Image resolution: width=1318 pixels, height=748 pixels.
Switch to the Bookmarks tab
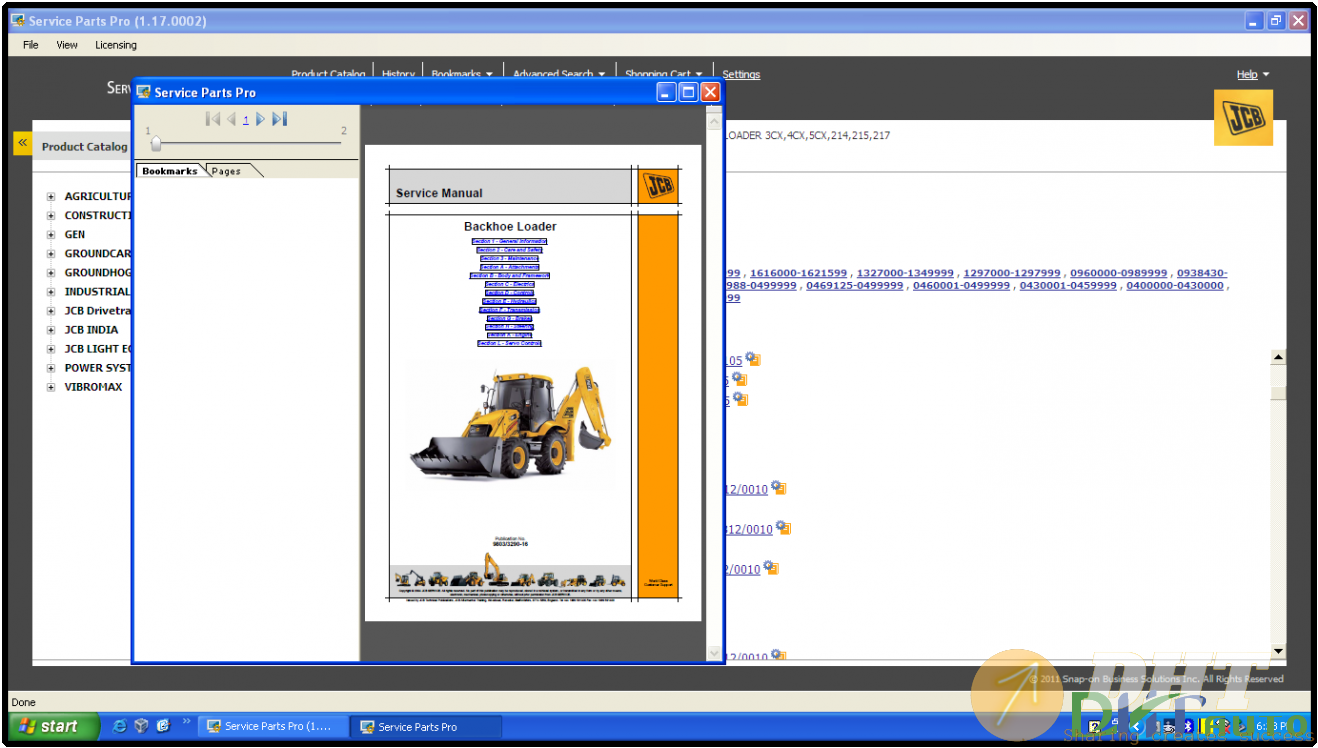click(x=170, y=171)
